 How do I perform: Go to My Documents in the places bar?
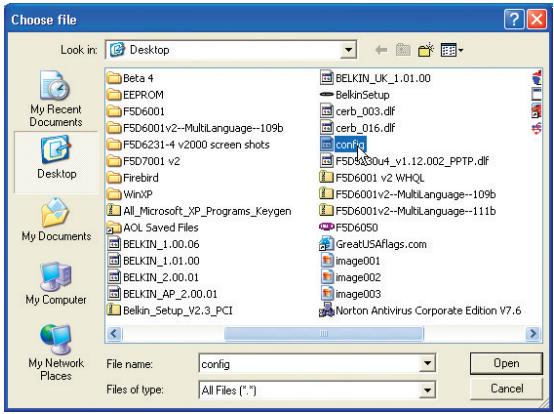pyautogui.click(x=56, y=219)
